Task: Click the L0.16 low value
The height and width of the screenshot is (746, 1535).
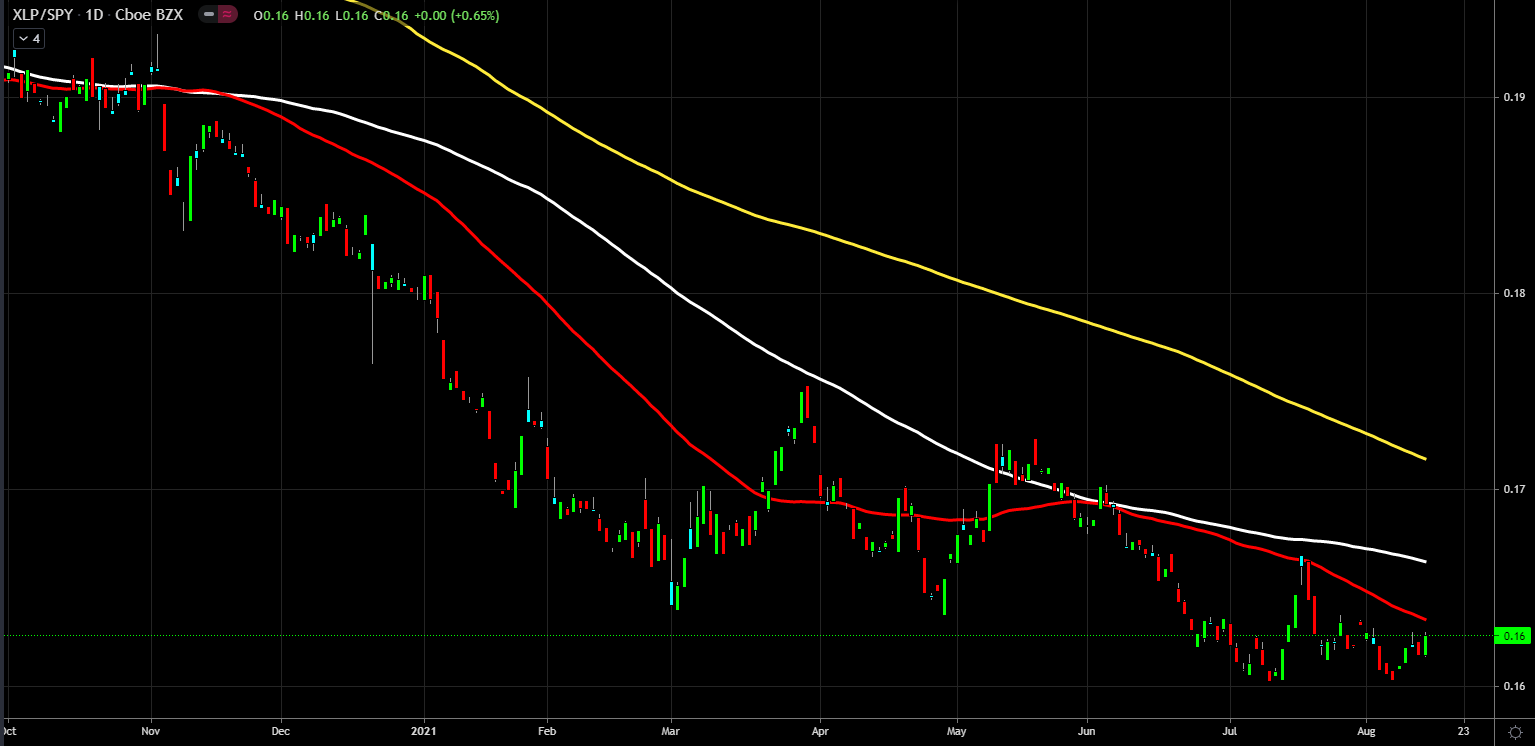Action: click(351, 16)
